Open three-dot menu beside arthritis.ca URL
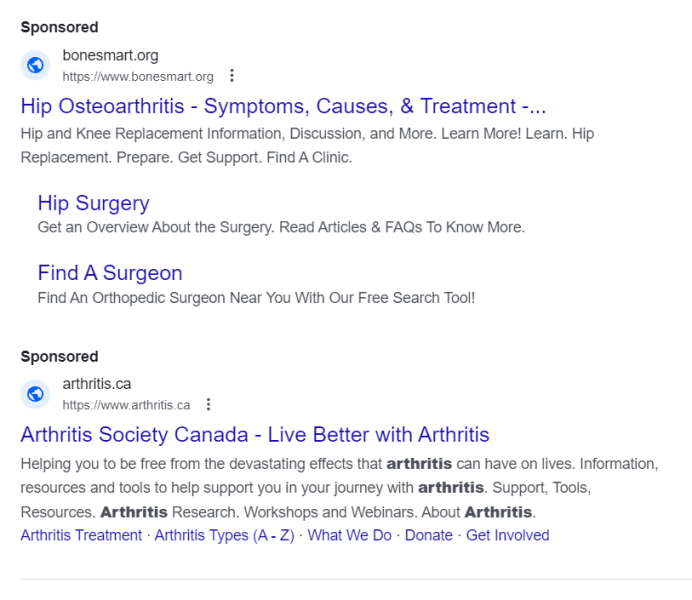The height and width of the screenshot is (600, 692). click(208, 405)
